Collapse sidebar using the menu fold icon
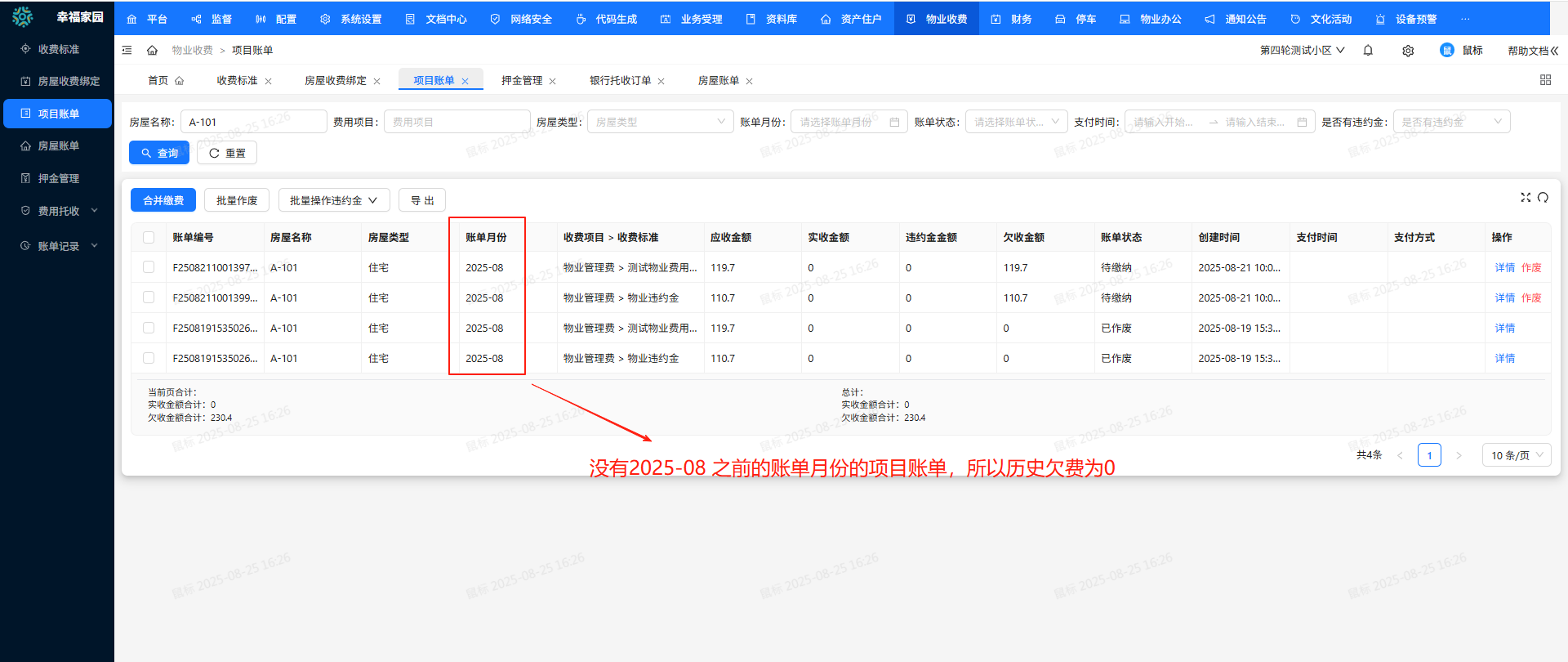This screenshot has width=1568, height=662. (x=127, y=51)
